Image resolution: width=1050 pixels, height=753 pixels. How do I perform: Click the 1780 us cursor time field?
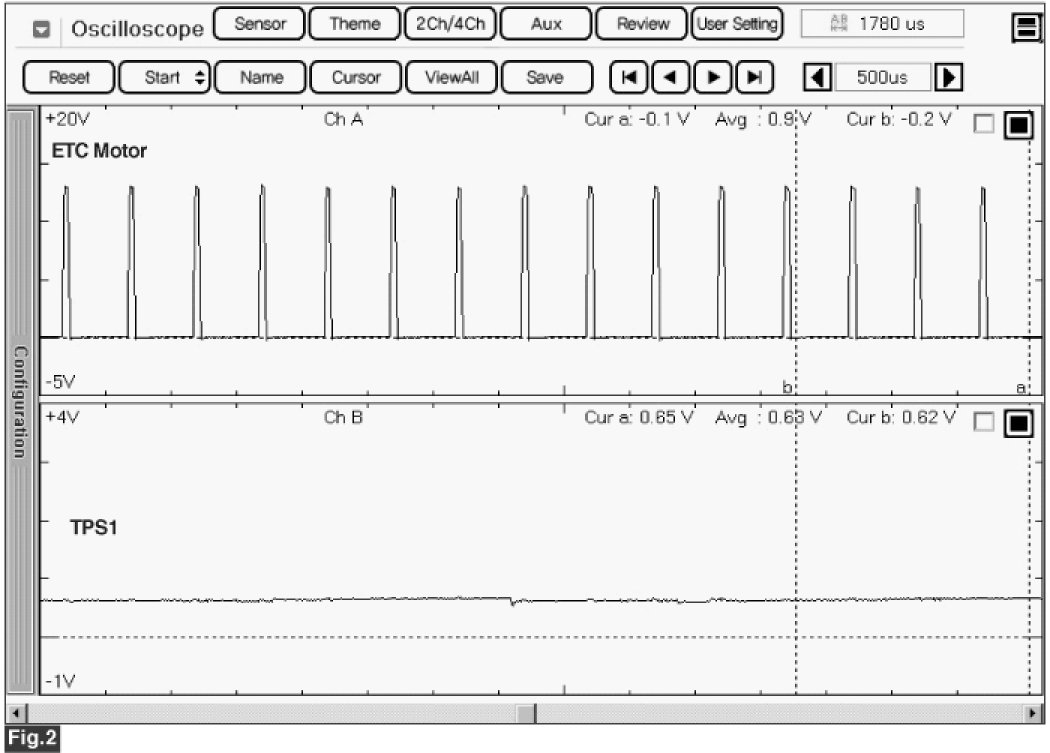tap(883, 24)
